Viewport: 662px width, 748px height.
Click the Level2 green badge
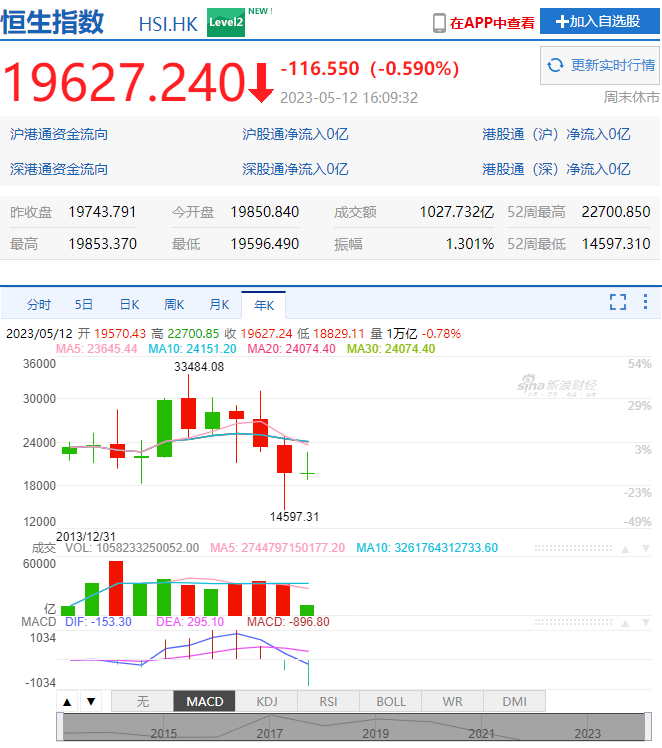226,22
